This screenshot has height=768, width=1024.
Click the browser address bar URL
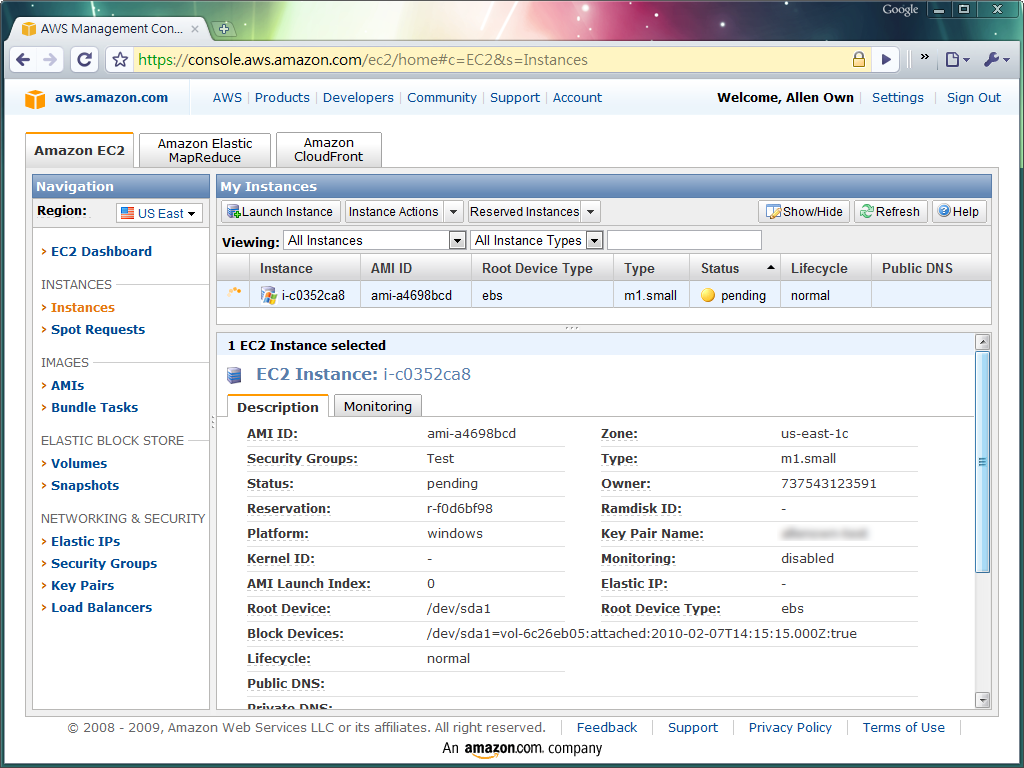pyautogui.click(x=362, y=60)
